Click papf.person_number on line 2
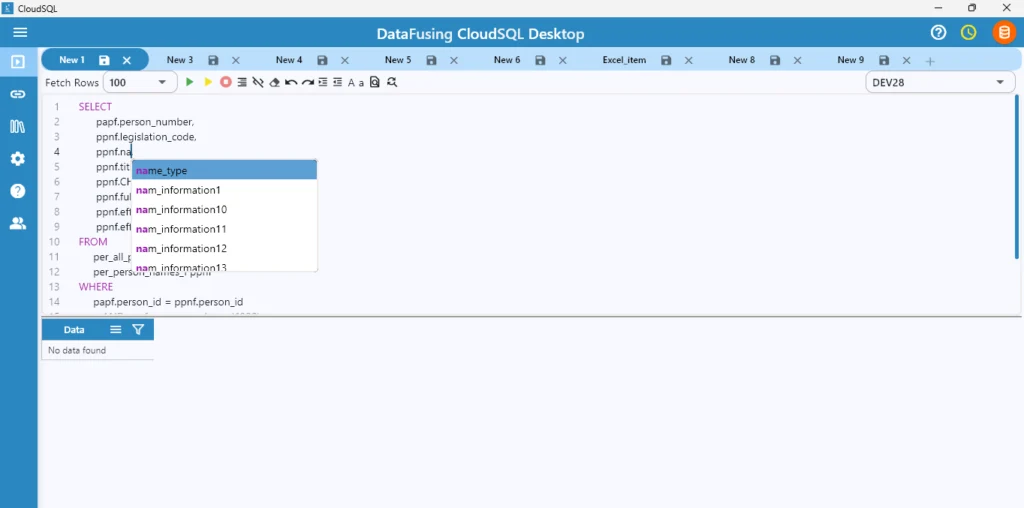The height and width of the screenshot is (508, 1024). [145, 121]
